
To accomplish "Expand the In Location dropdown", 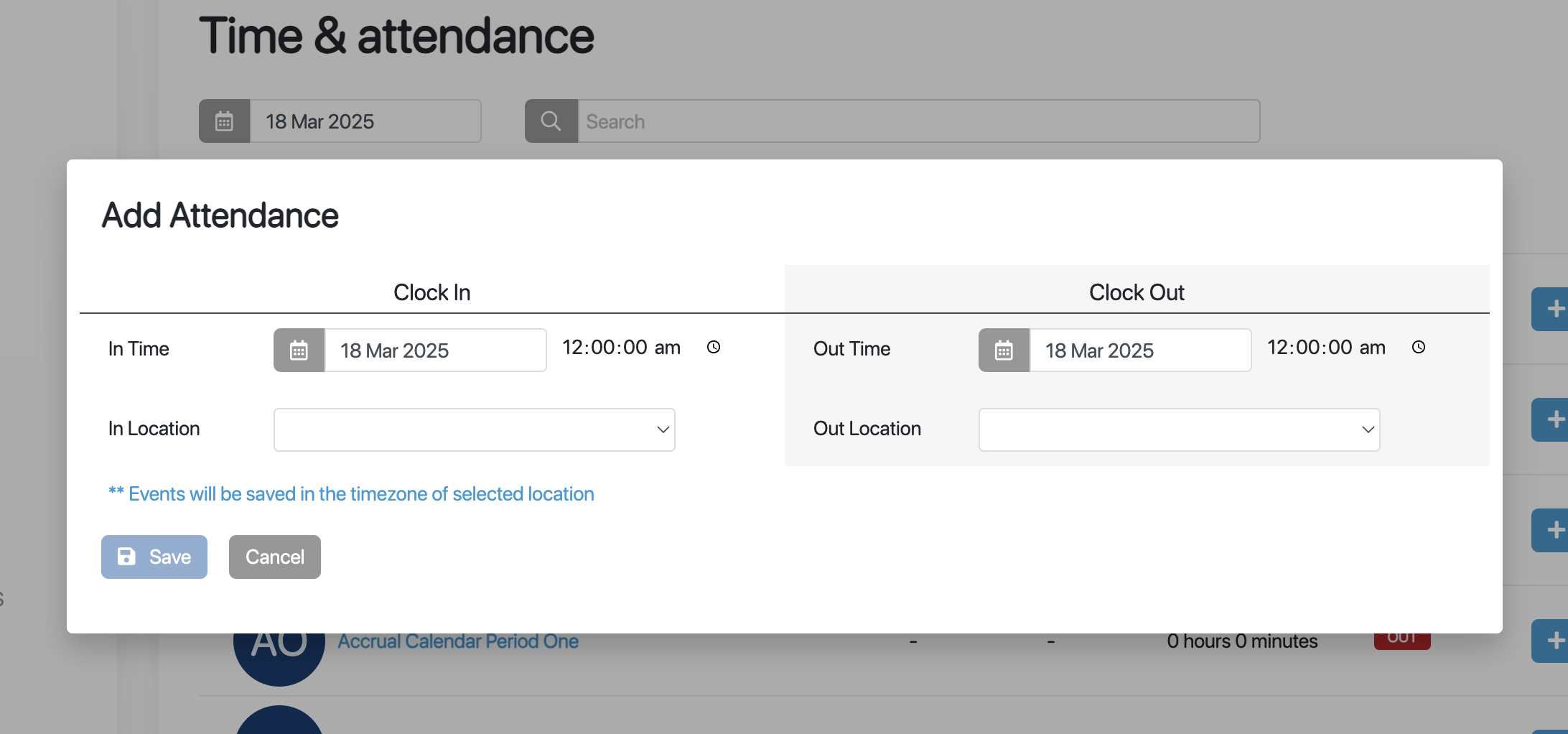I will click(475, 429).
